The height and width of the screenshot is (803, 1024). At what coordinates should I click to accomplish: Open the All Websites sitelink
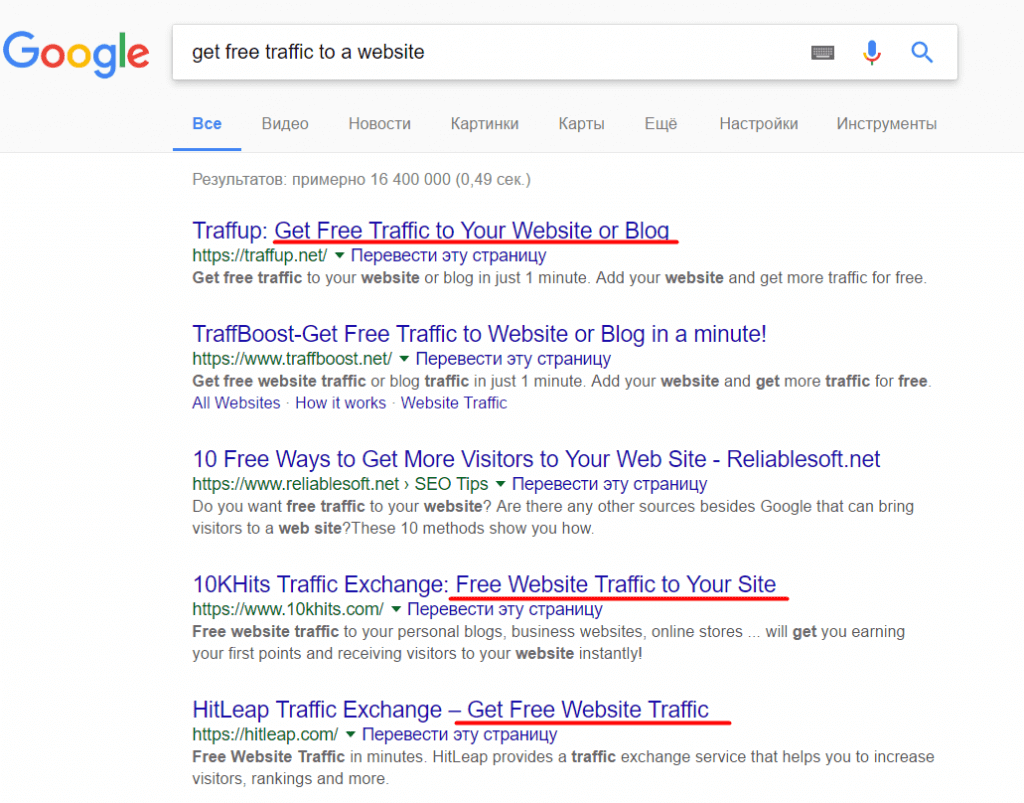[x=236, y=403]
